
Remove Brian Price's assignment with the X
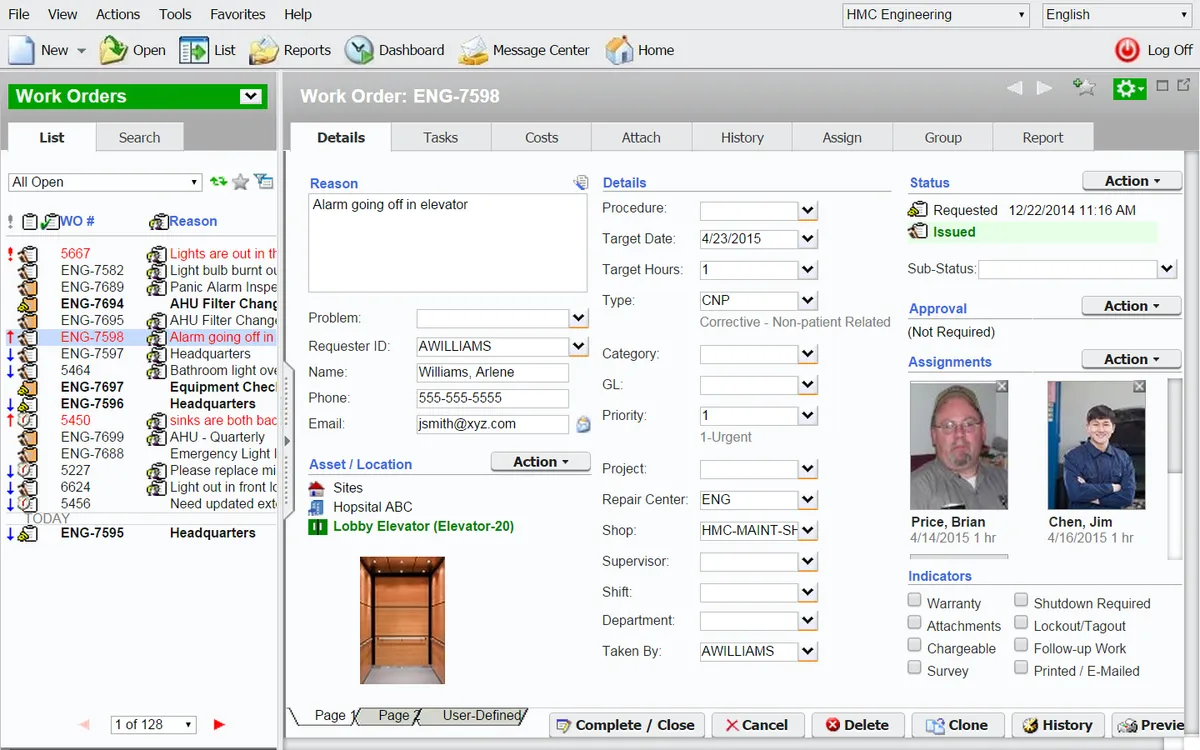[1002, 387]
